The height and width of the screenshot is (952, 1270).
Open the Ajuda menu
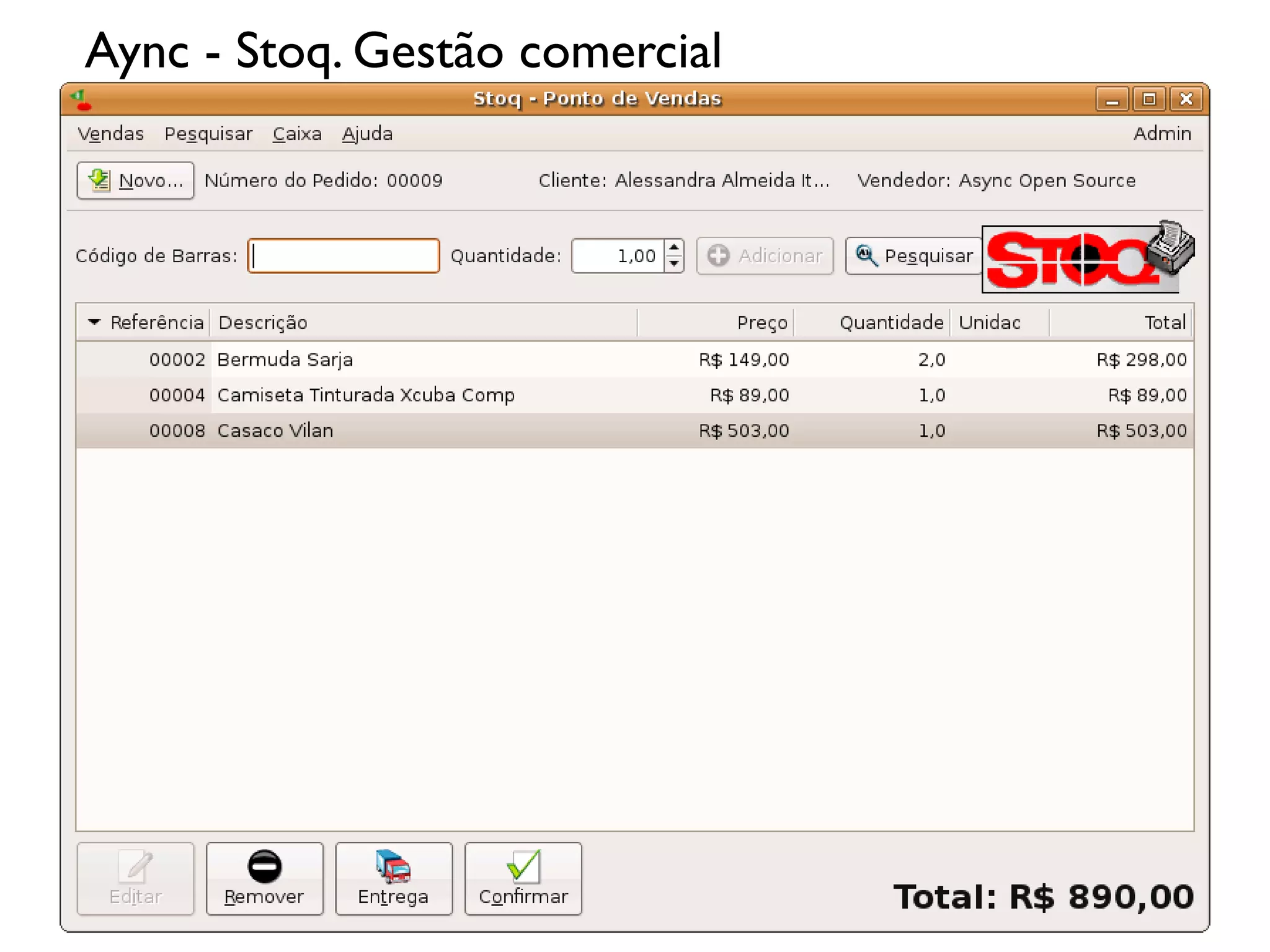[367, 134]
